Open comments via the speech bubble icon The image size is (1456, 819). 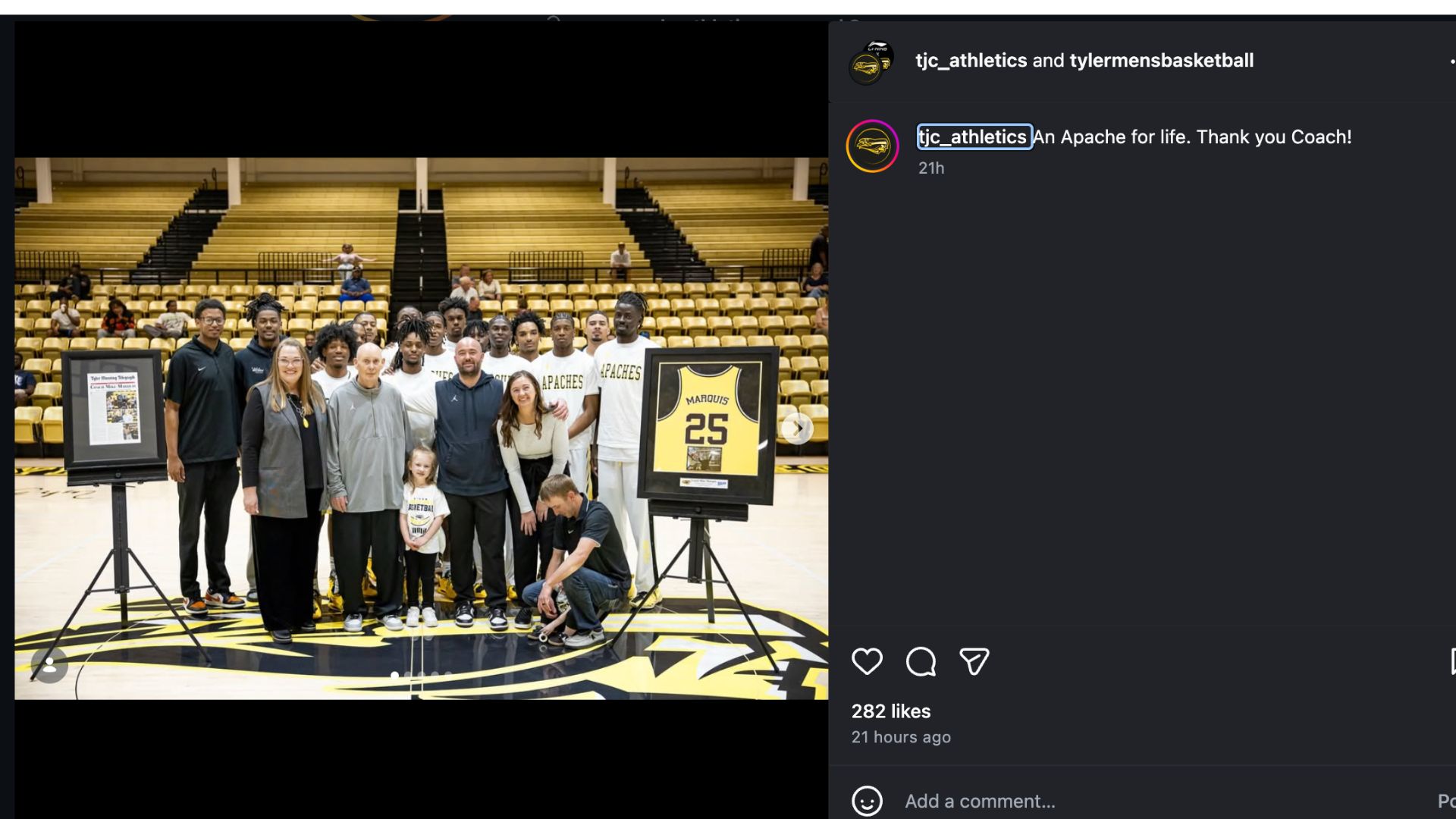tap(921, 661)
